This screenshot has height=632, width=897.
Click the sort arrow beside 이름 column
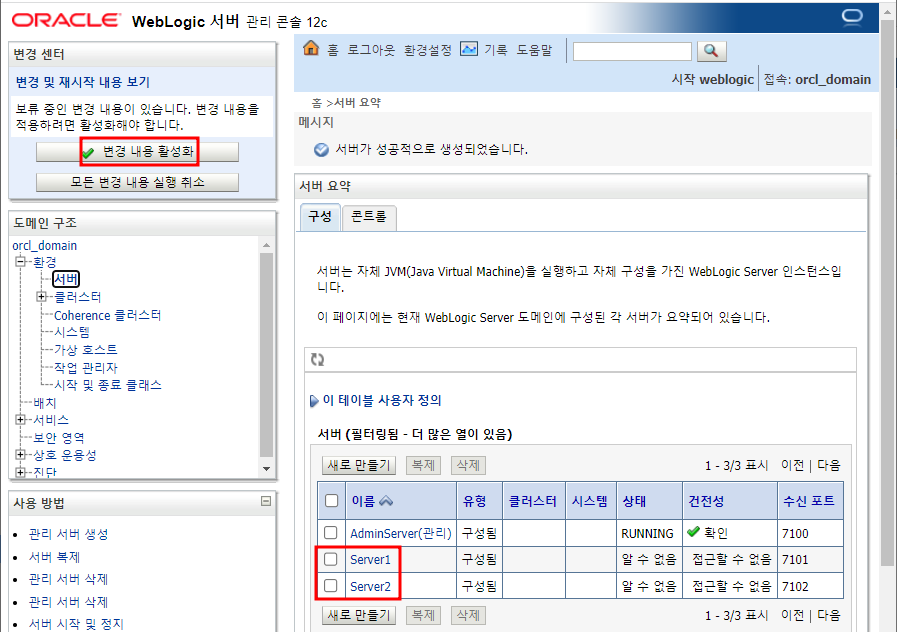point(386,501)
